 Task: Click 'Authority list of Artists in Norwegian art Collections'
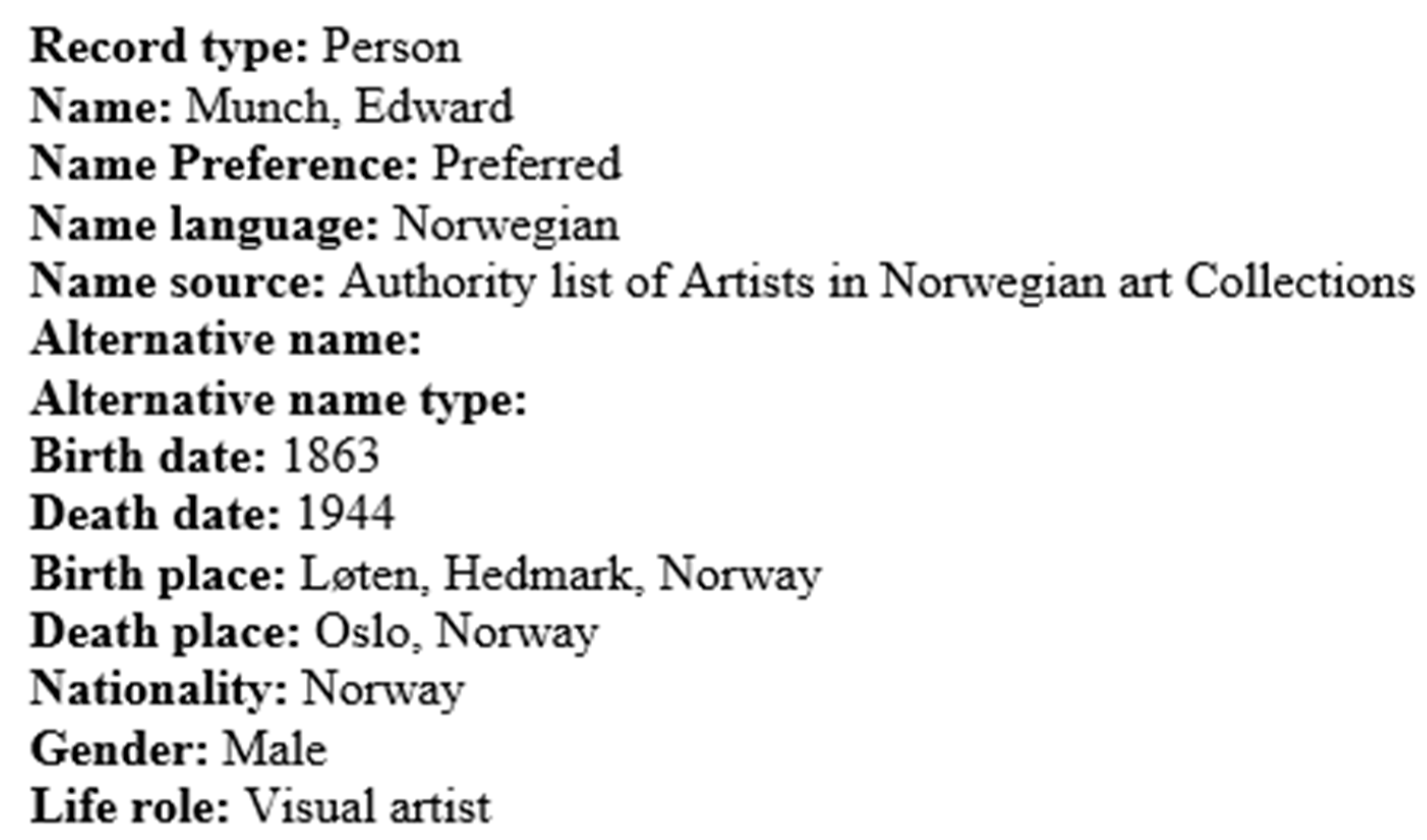(x=878, y=282)
